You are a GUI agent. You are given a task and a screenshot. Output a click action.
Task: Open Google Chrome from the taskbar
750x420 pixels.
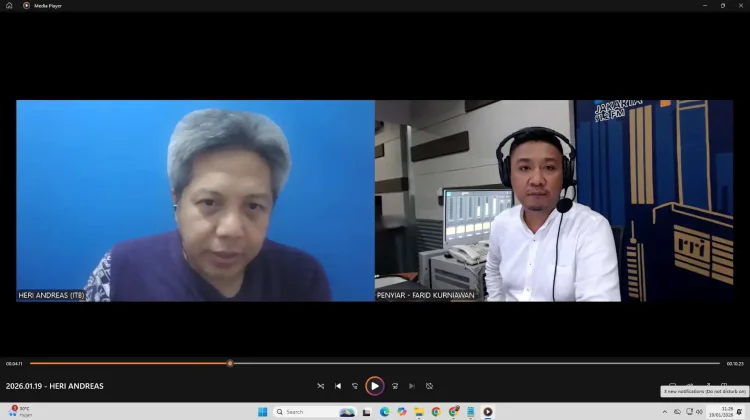pos(436,411)
